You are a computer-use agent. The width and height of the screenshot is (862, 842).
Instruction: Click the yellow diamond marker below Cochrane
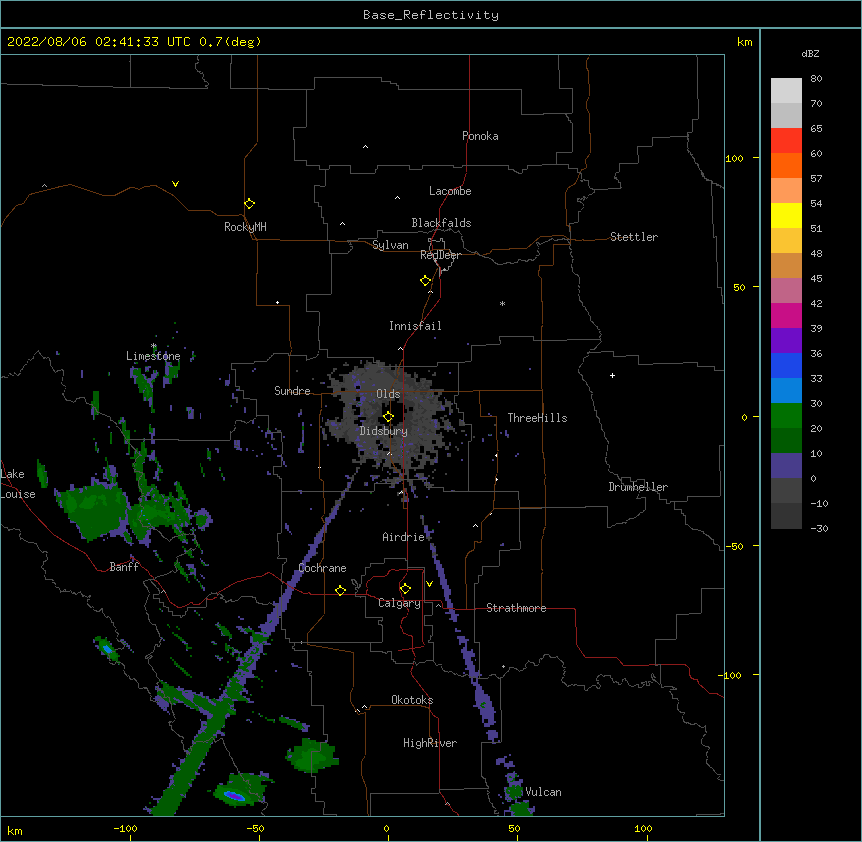[340, 590]
